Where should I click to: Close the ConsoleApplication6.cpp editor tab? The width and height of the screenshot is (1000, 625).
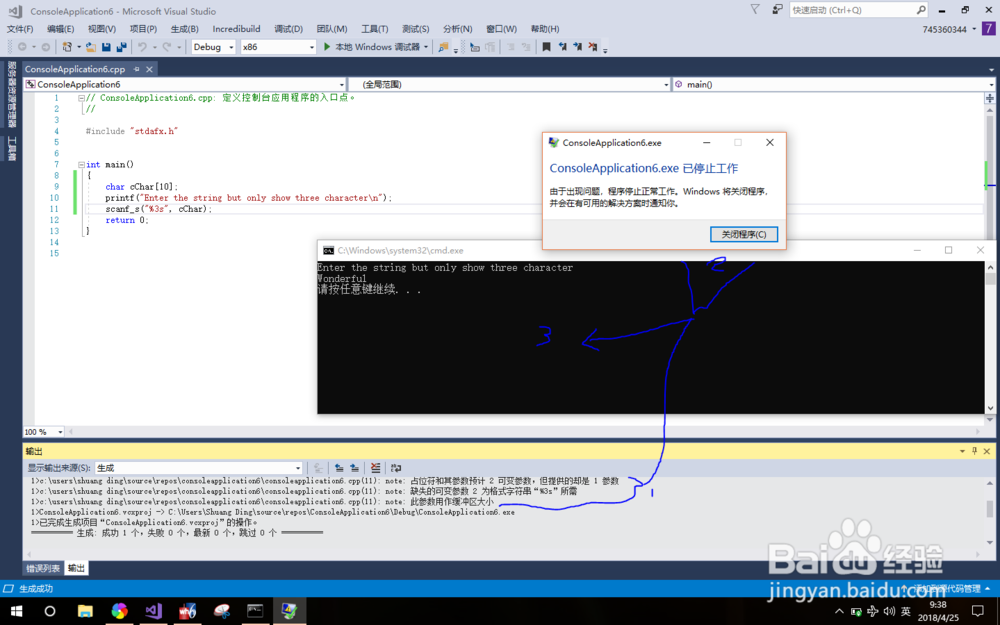[149, 69]
